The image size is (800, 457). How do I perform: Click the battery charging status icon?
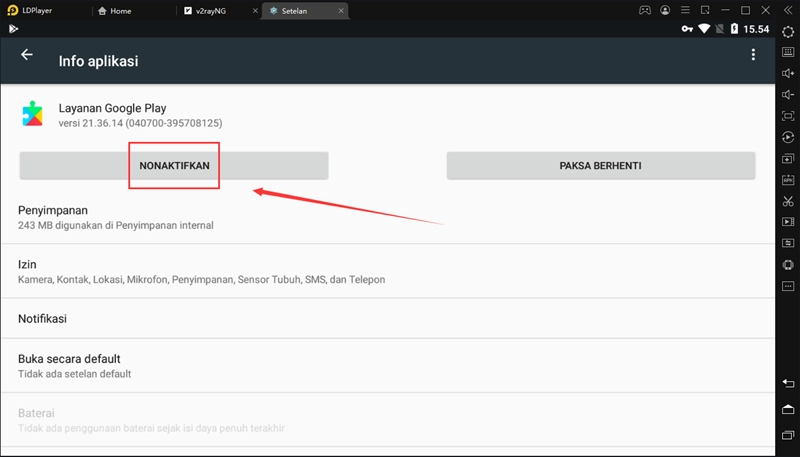pyautogui.click(x=734, y=29)
